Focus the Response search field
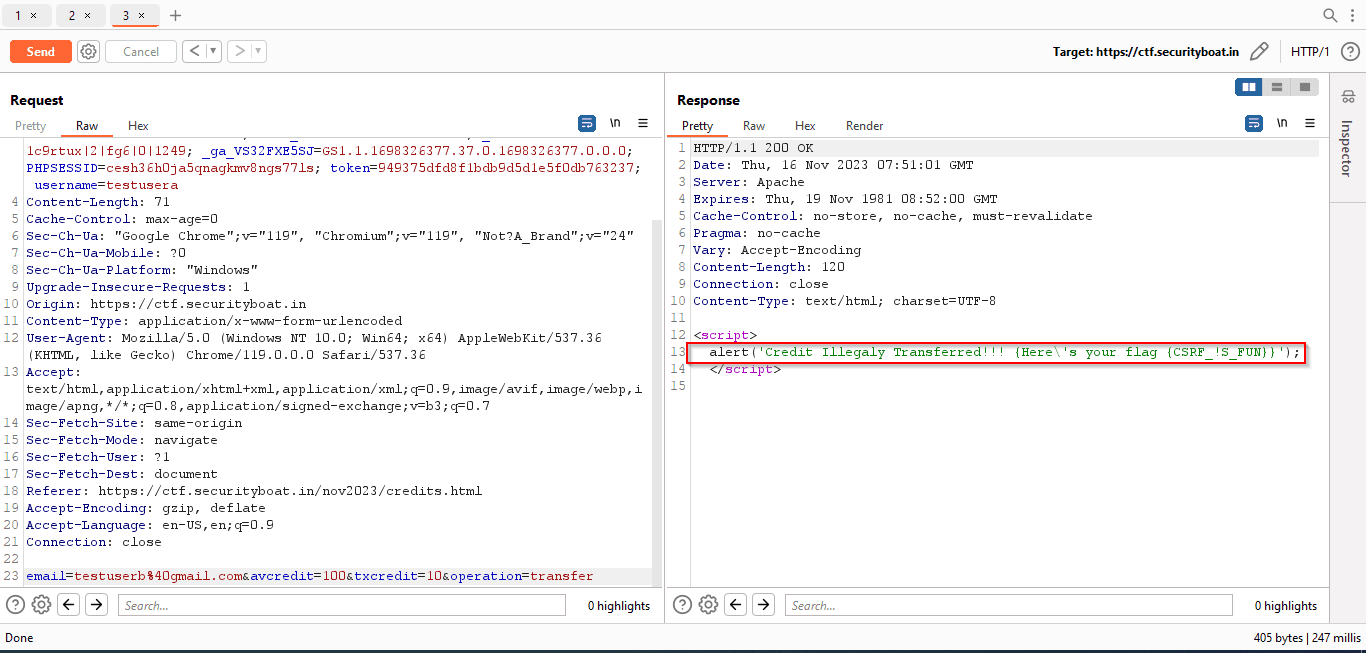The image size is (1366, 653). tap(1008, 605)
